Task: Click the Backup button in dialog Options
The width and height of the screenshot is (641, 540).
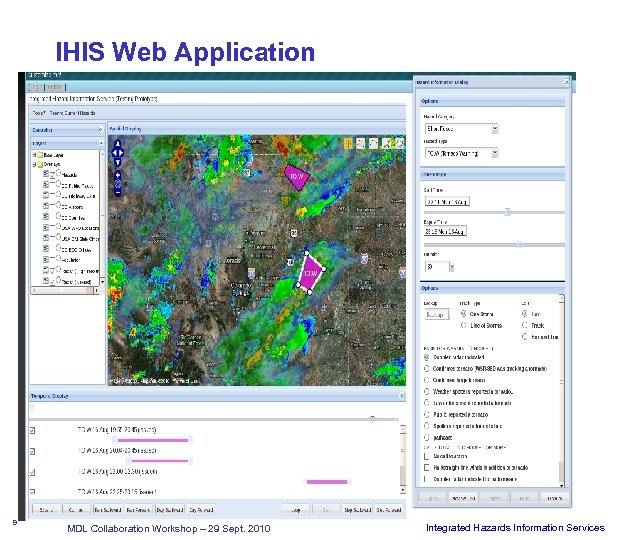Action: pyautogui.click(x=437, y=314)
